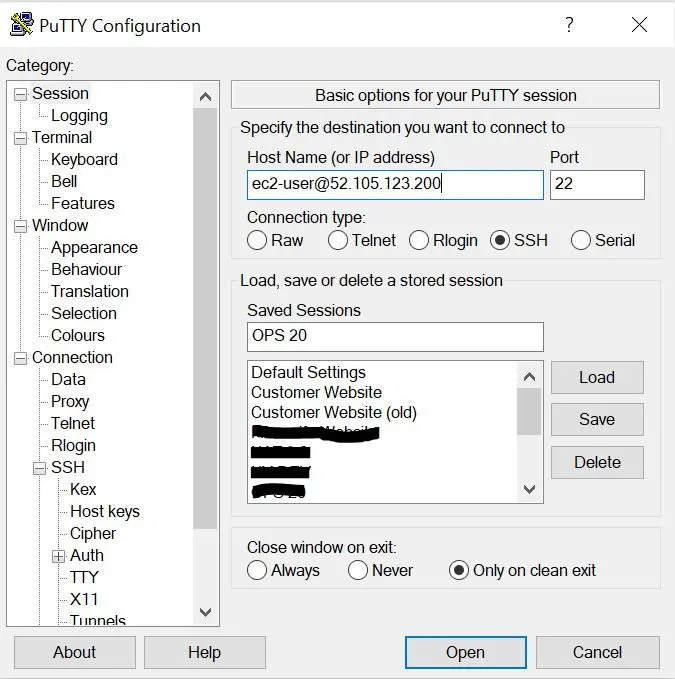Select Customer Website (old) saved session
The image size is (675, 679).
(x=334, y=412)
